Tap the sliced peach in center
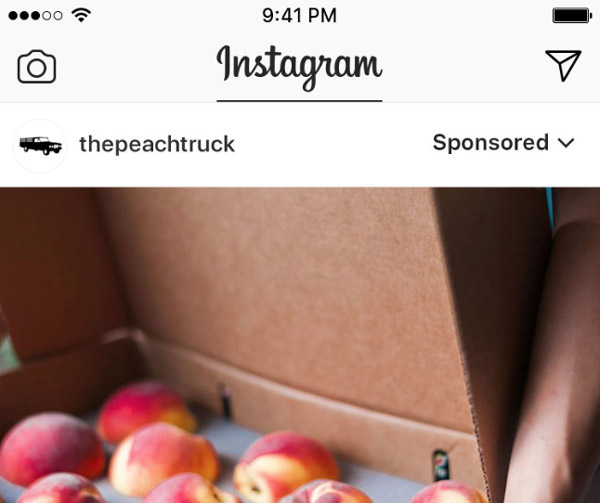This screenshot has width=600, height=503. pyautogui.click(x=285, y=466)
